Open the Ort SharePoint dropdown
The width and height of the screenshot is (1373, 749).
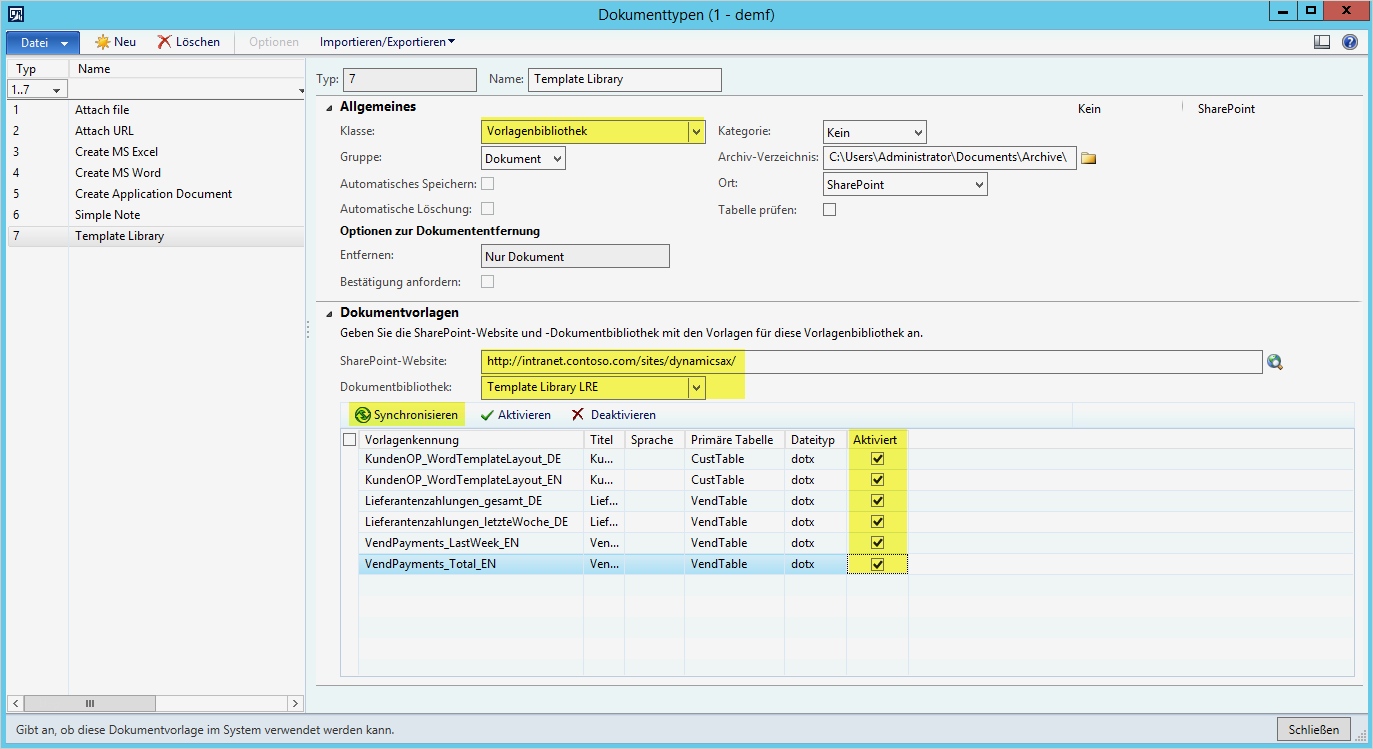click(978, 185)
